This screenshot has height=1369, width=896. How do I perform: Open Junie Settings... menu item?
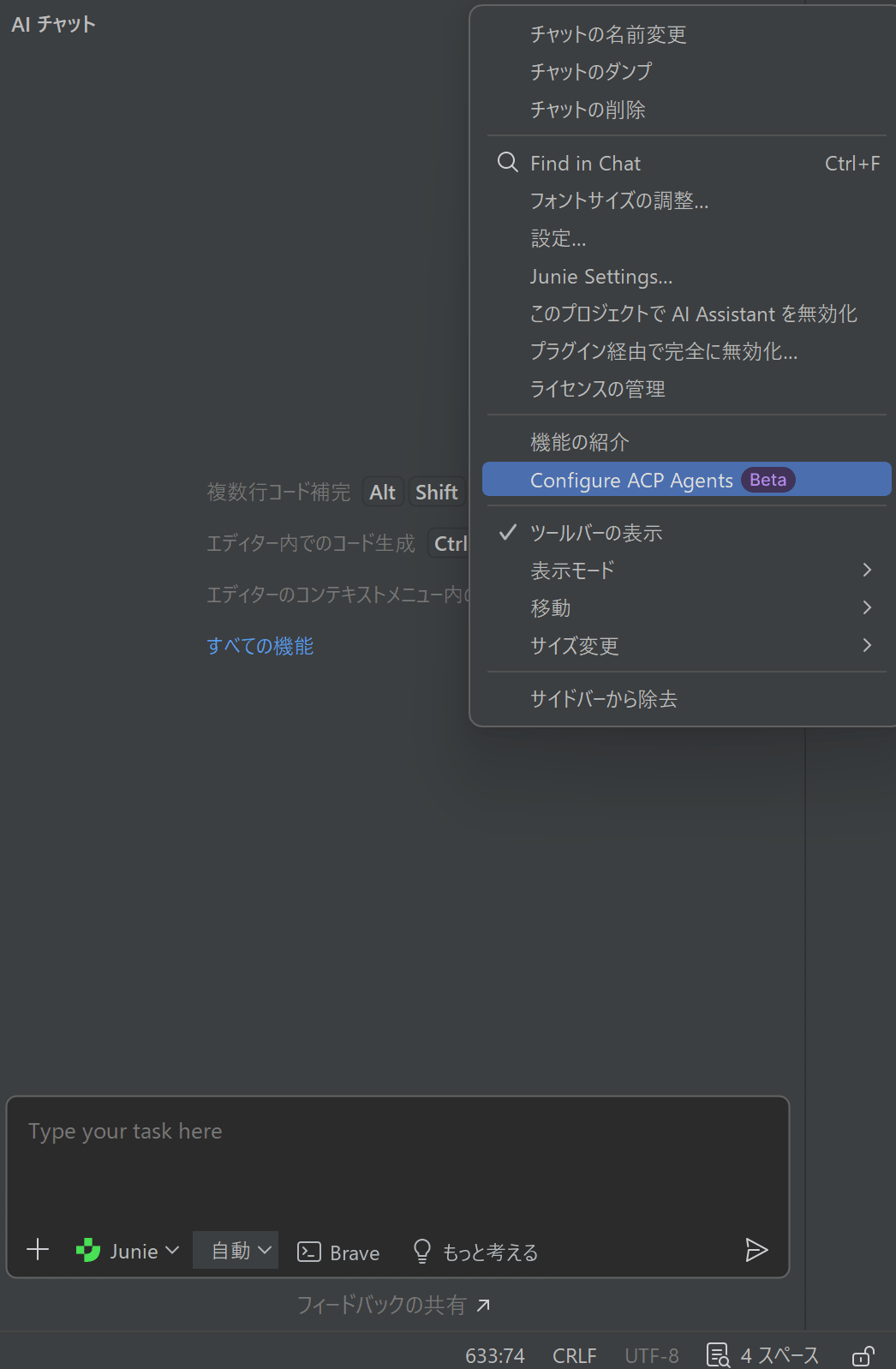686,276
